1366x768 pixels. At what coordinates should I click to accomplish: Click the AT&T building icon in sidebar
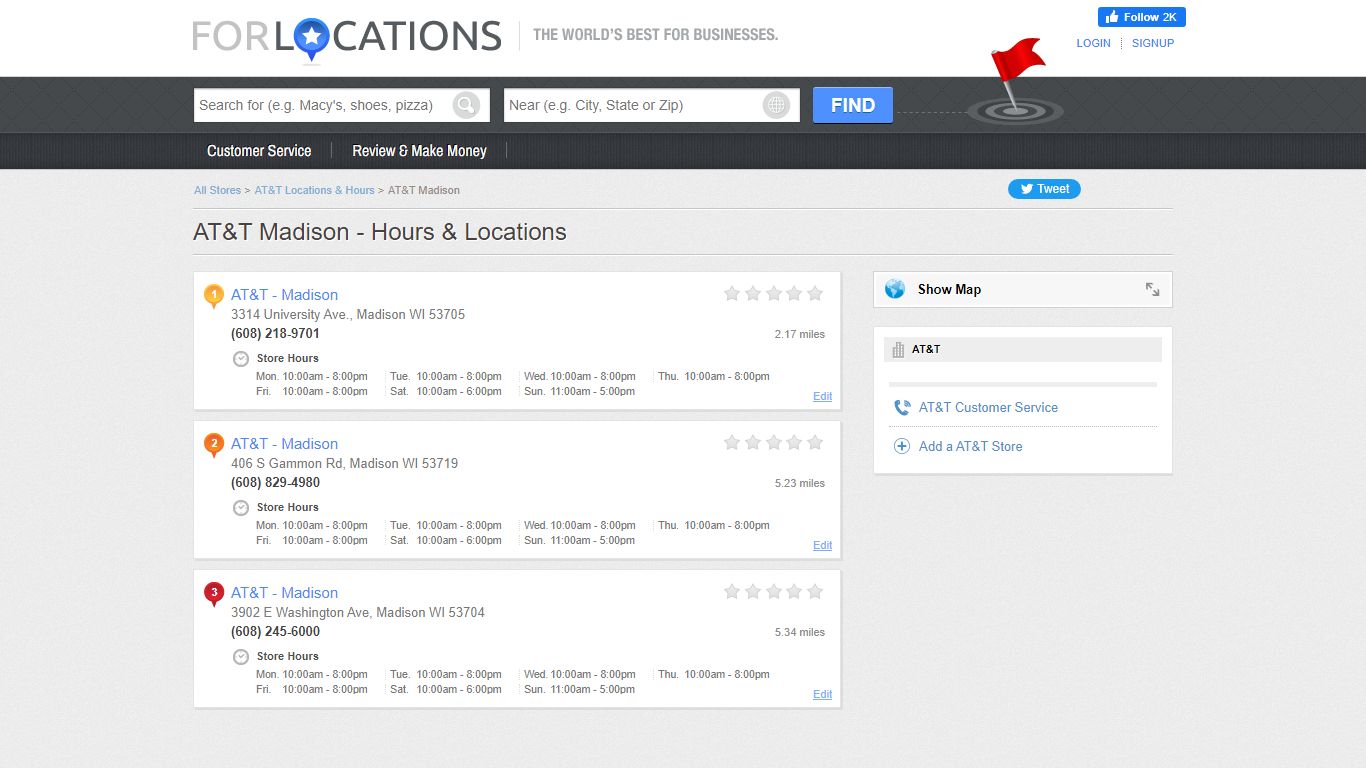coord(898,349)
